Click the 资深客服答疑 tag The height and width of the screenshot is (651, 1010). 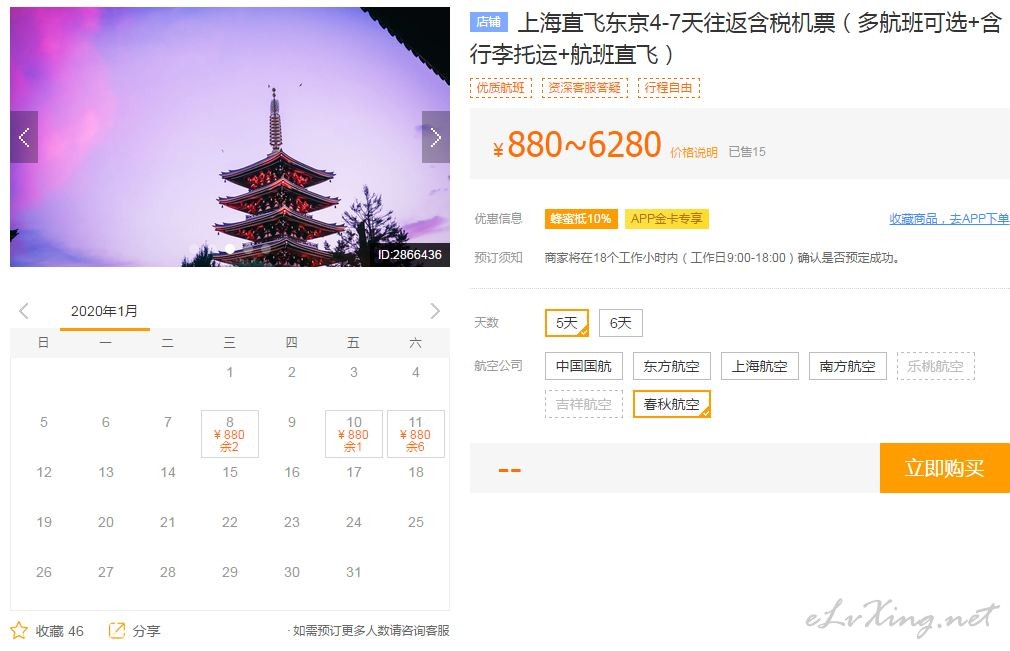(x=585, y=88)
